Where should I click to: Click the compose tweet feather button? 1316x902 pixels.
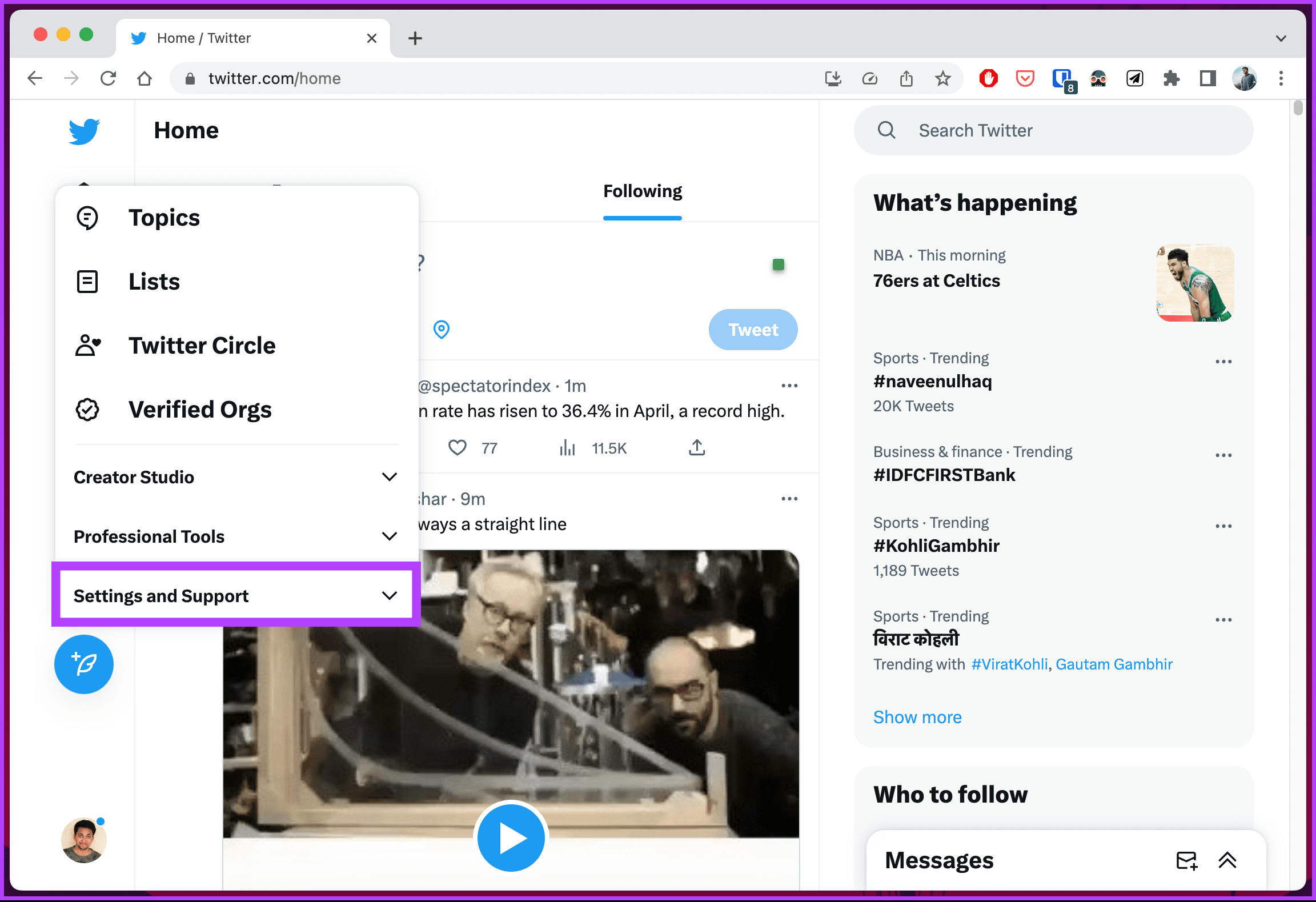pyautogui.click(x=84, y=664)
